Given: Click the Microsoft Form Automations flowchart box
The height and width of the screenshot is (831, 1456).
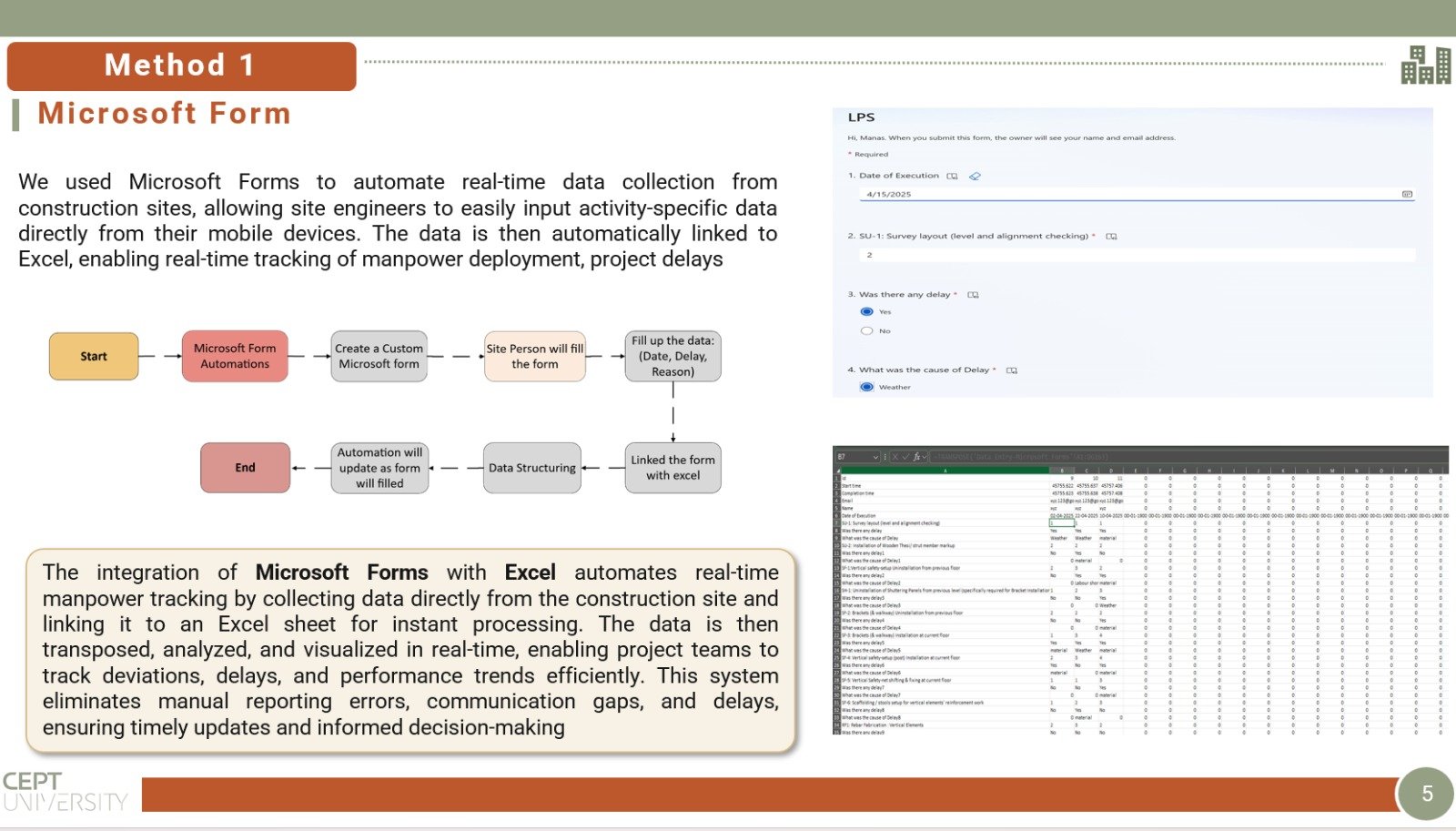Looking at the screenshot, I should [x=235, y=356].
